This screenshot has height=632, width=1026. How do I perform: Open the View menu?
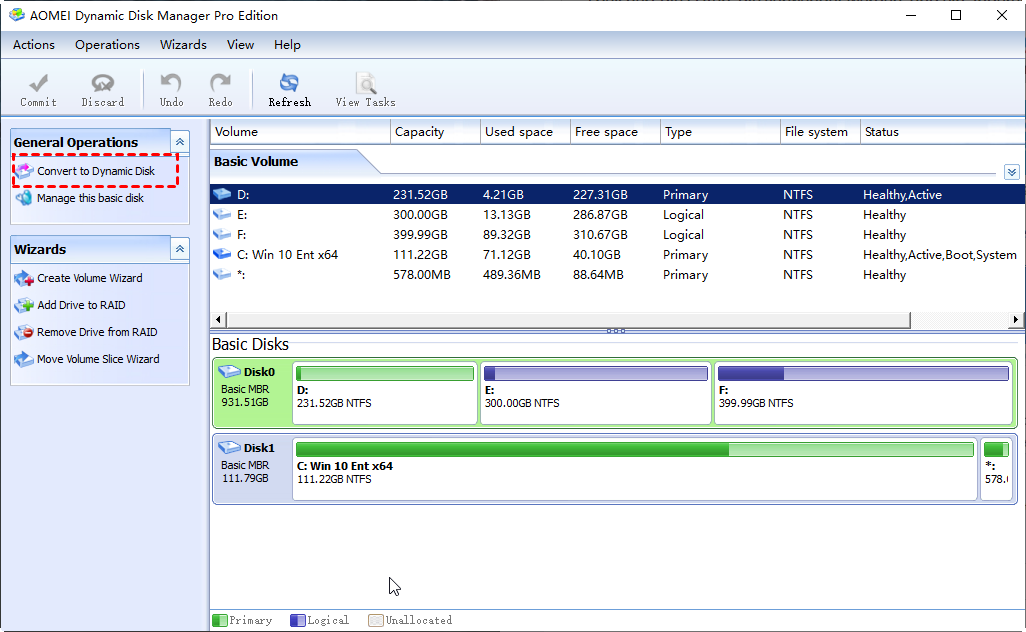coord(240,44)
